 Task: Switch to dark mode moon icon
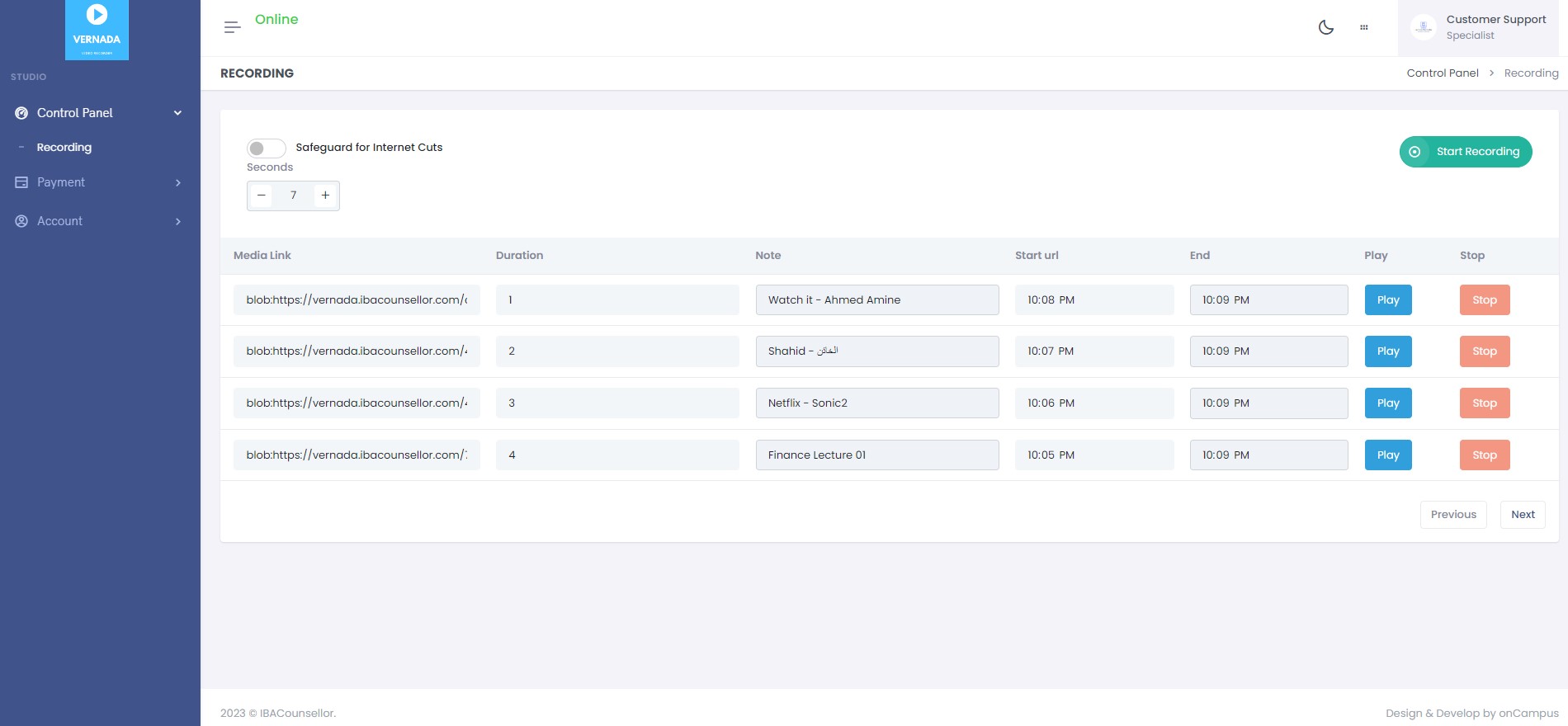pyautogui.click(x=1325, y=27)
